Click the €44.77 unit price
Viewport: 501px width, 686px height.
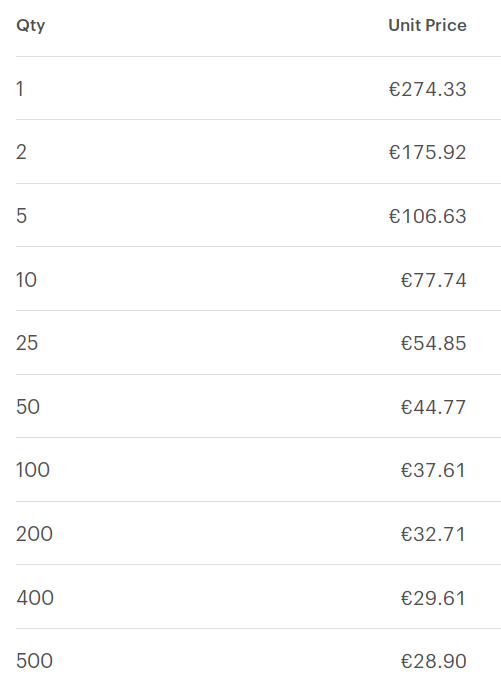point(434,407)
